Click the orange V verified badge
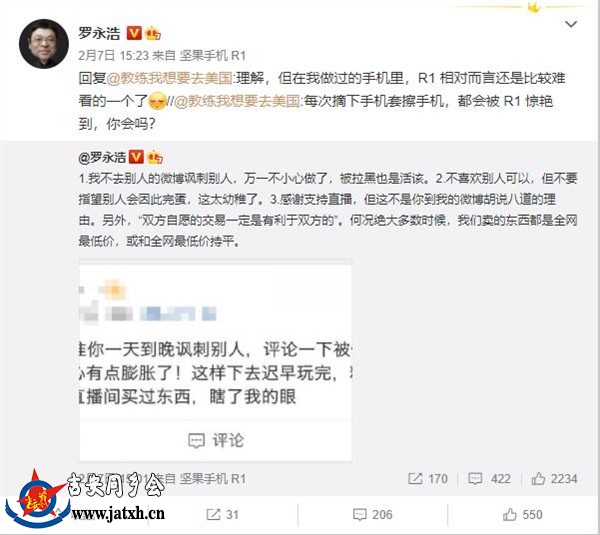This screenshot has height=535, width=600. [x=134, y=33]
